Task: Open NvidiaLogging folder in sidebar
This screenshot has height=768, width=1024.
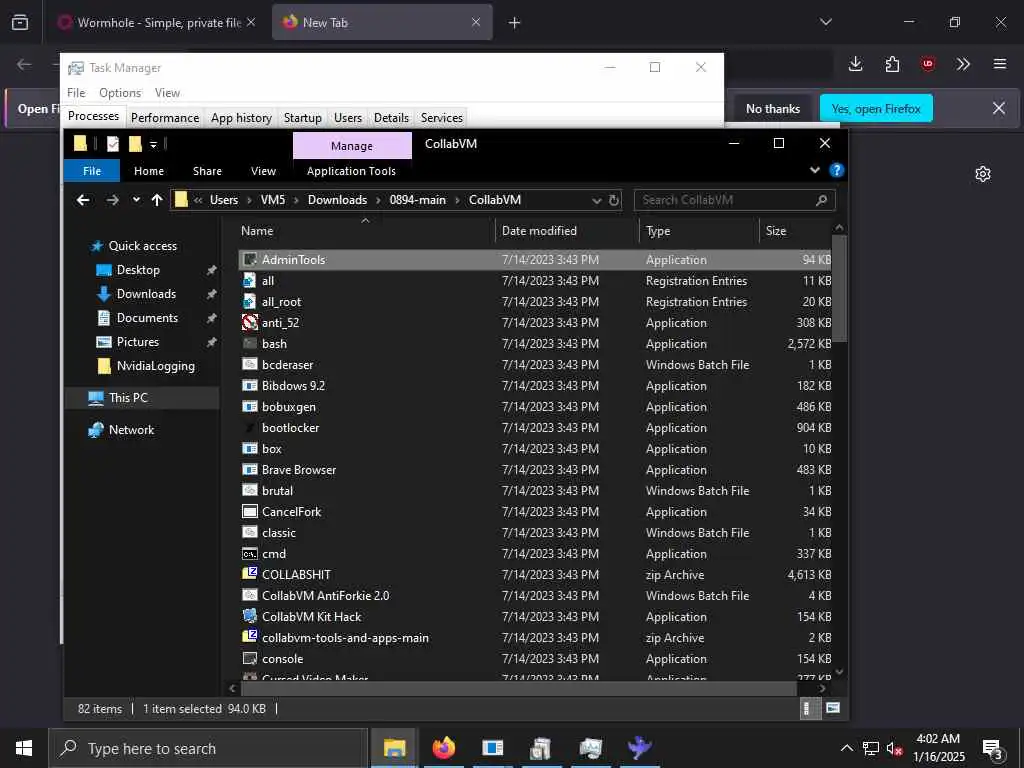Action: point(155,366)
